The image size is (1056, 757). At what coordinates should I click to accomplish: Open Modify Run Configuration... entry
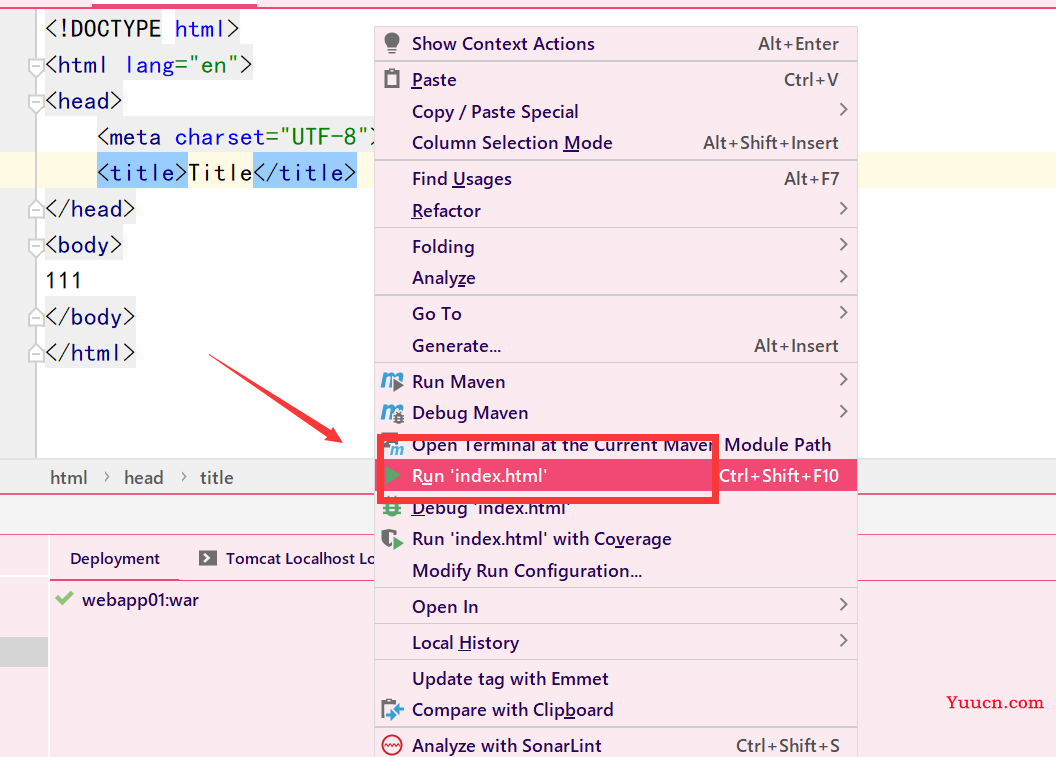[616, 570]
